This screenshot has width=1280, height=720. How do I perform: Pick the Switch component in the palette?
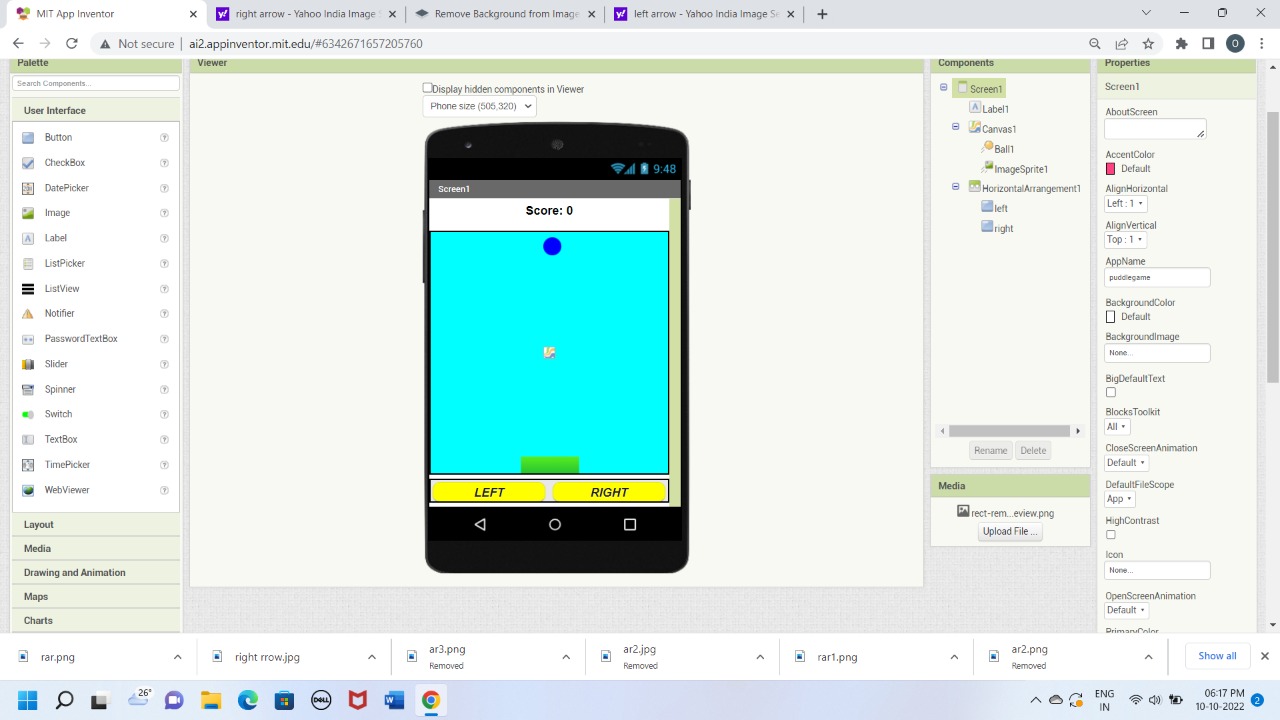click(58, 414)
